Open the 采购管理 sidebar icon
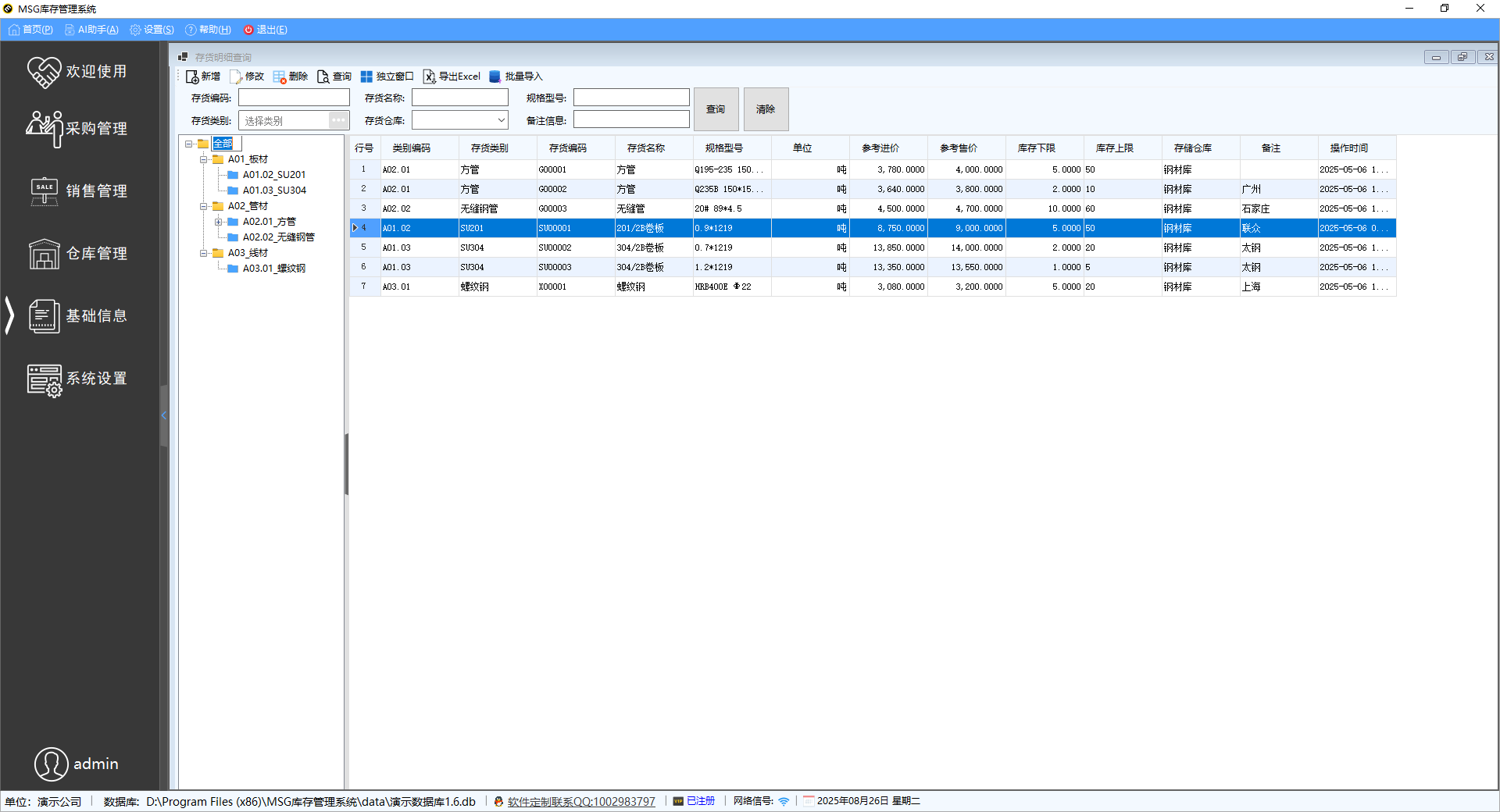 pos(44,129)
